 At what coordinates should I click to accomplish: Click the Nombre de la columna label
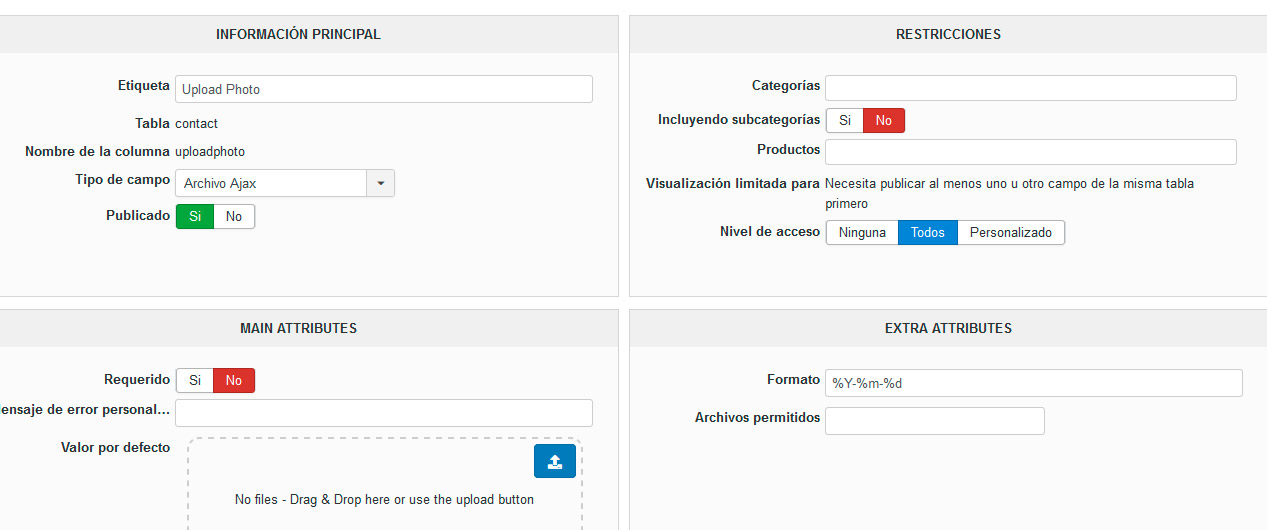pos(97,152)
